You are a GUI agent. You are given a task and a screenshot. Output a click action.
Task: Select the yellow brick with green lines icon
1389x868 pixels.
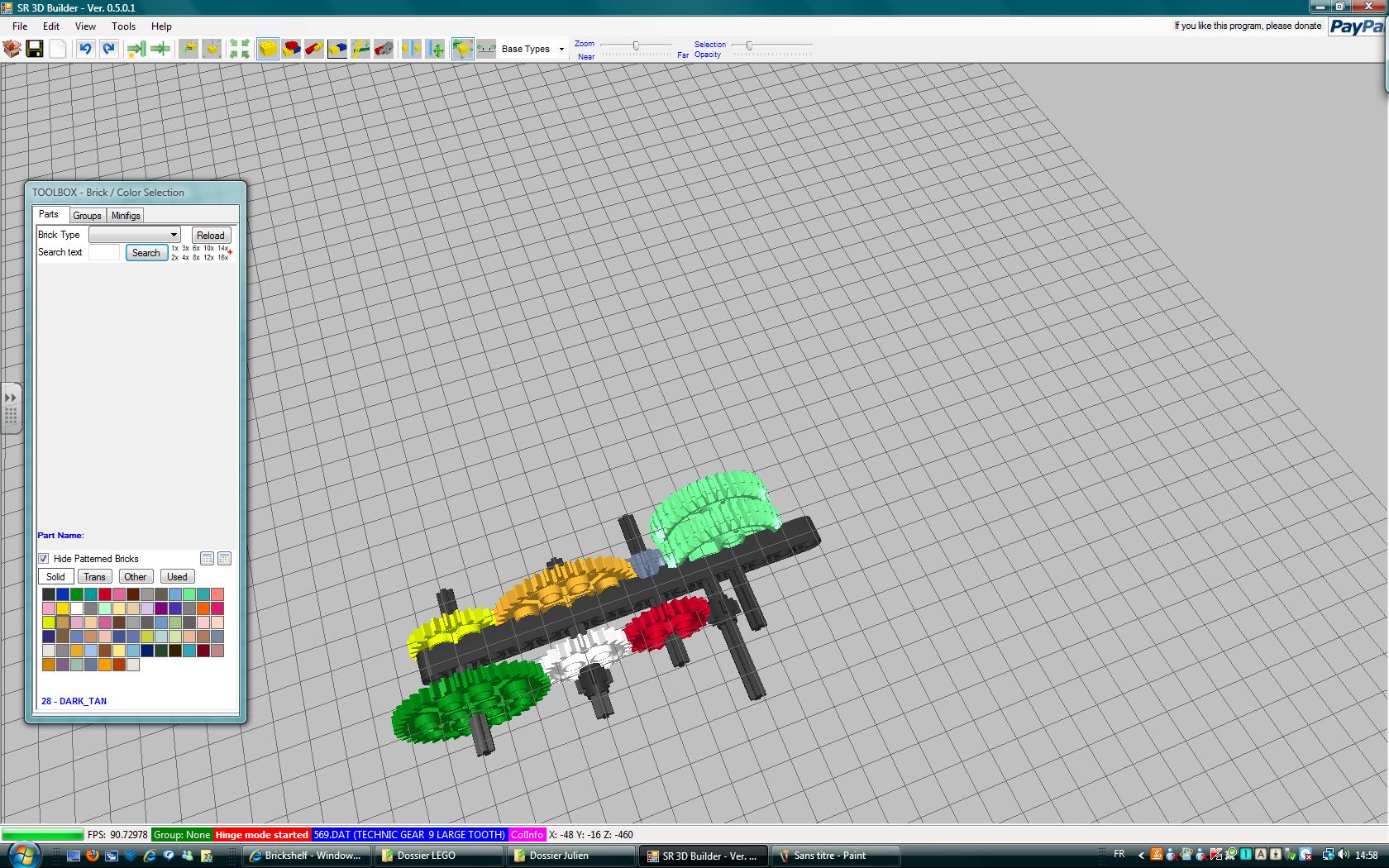(x=360, y=49)
